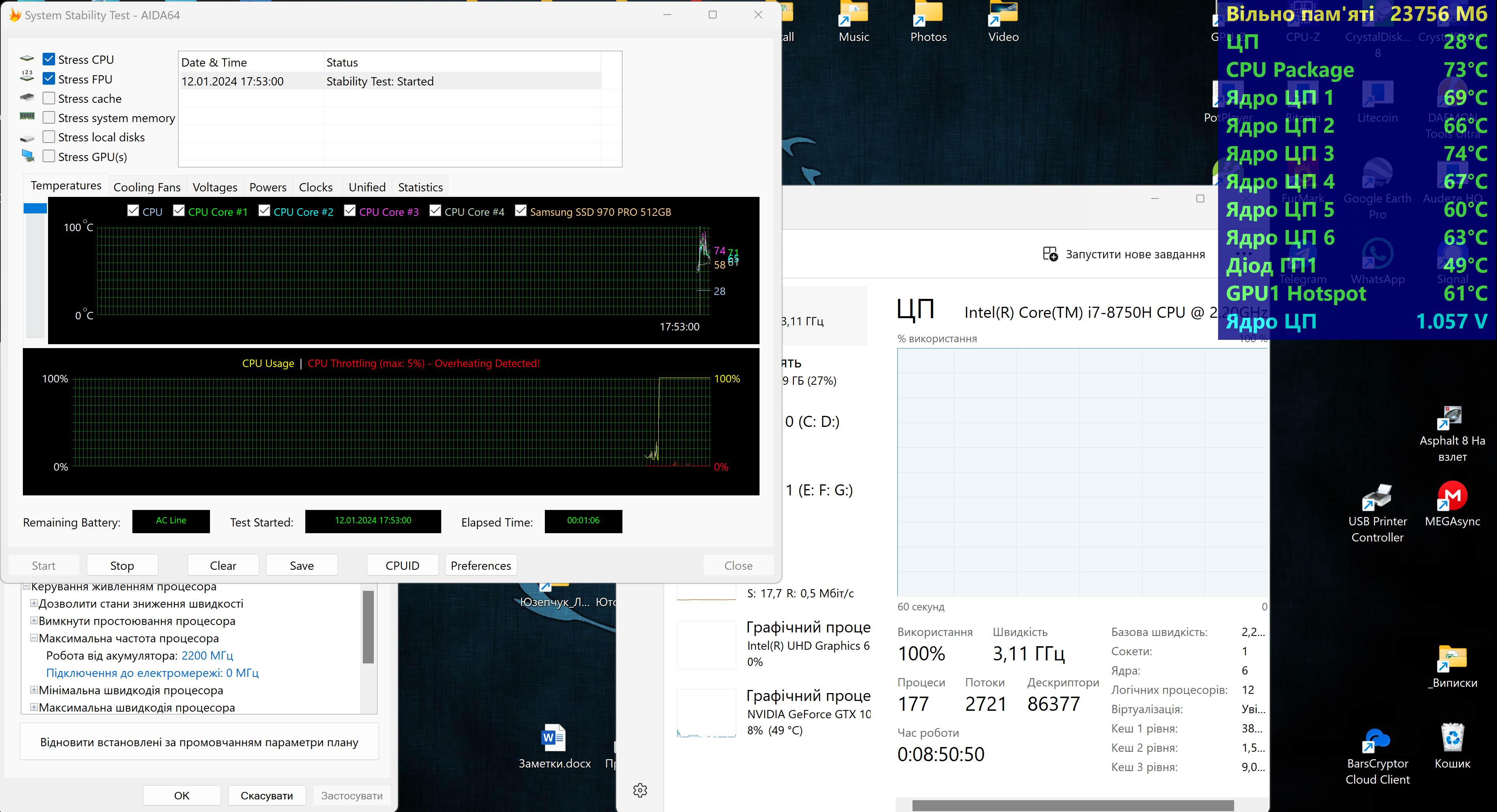Switch to the Cooling Fans tab
Viewport: 1497px width, 812px height.
click(x=147, y=187)
